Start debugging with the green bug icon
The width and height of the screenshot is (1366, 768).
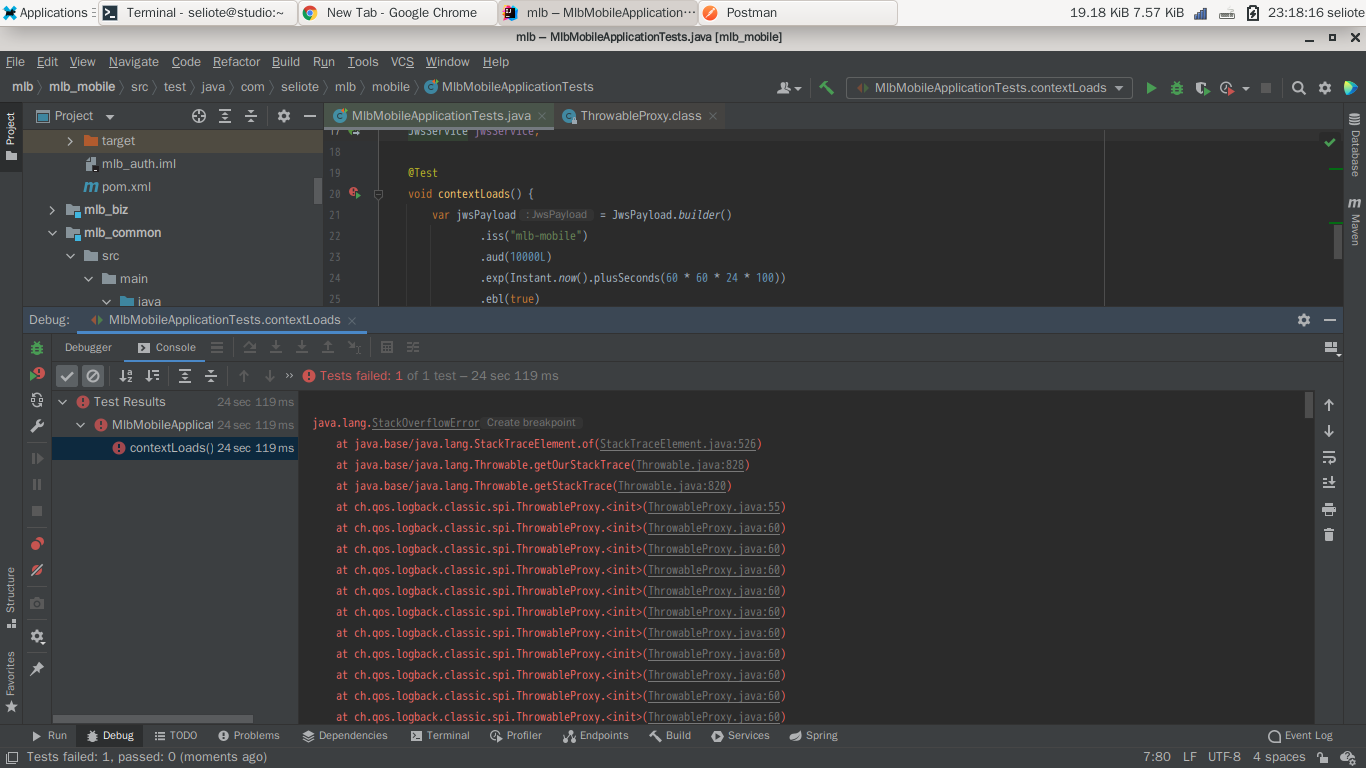tap(1177, 88)
